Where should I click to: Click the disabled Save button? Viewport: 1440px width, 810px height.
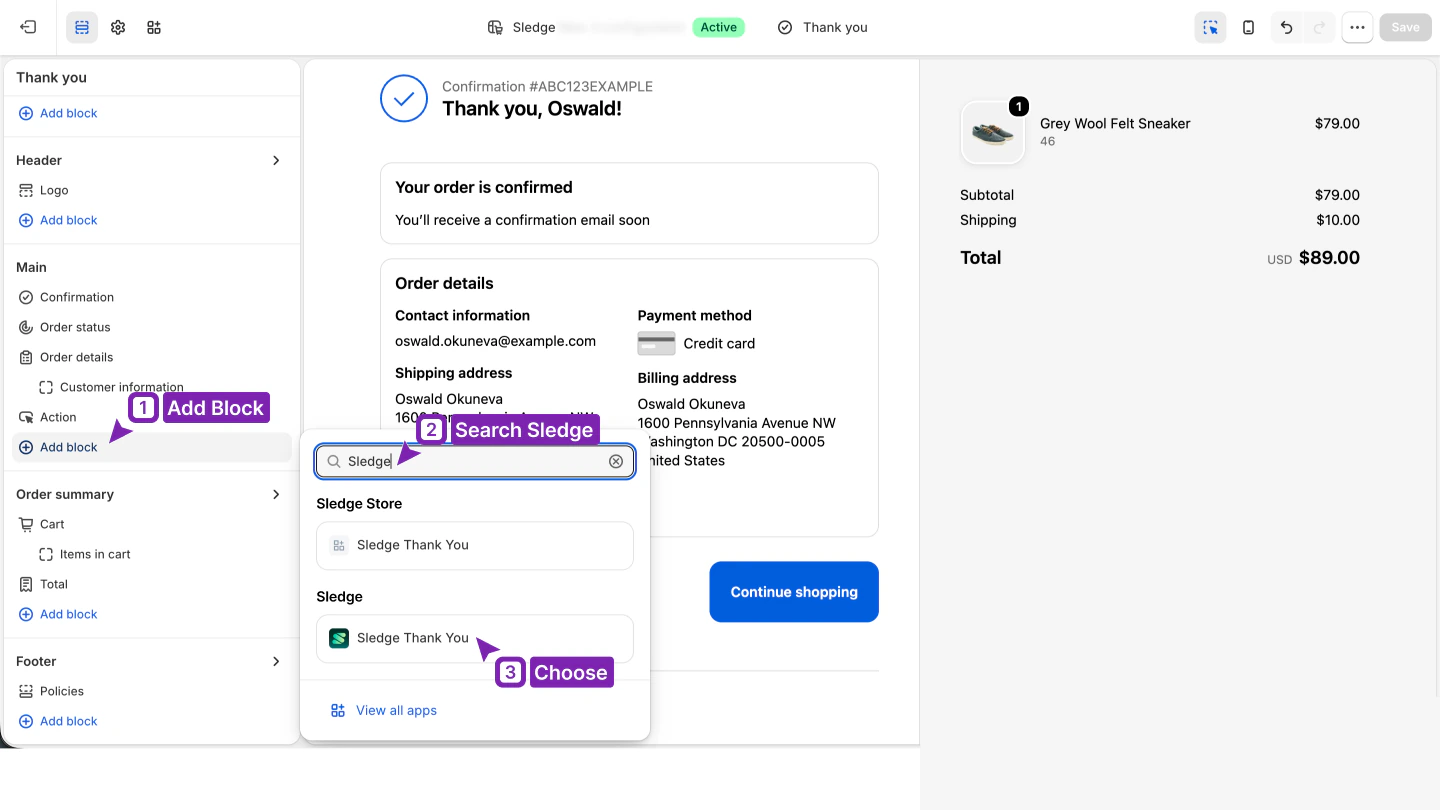[1405, 27]
